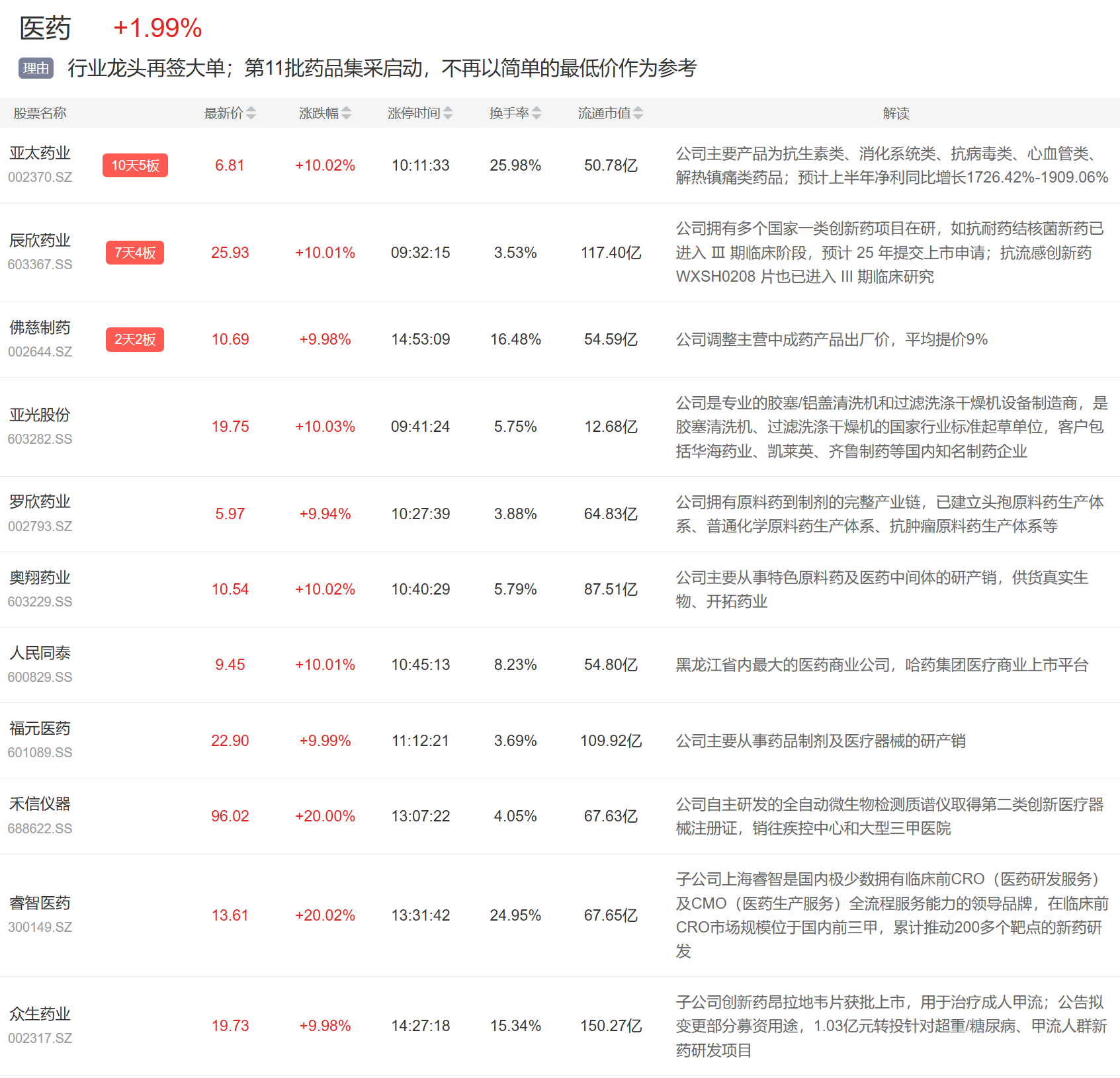The height and width of the screenshot is (1078, 1120).
Task: Click the 10天5板 badge
Action: click(x=135, y=165)
